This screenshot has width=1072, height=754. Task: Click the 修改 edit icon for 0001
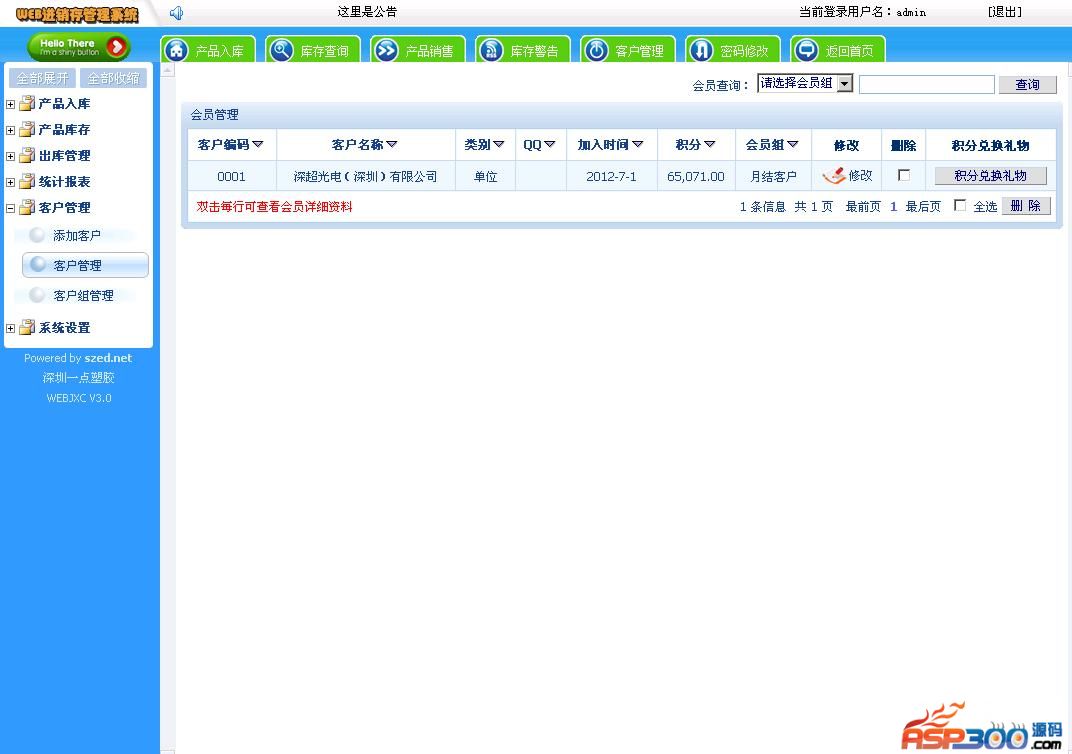coord(833,176)
